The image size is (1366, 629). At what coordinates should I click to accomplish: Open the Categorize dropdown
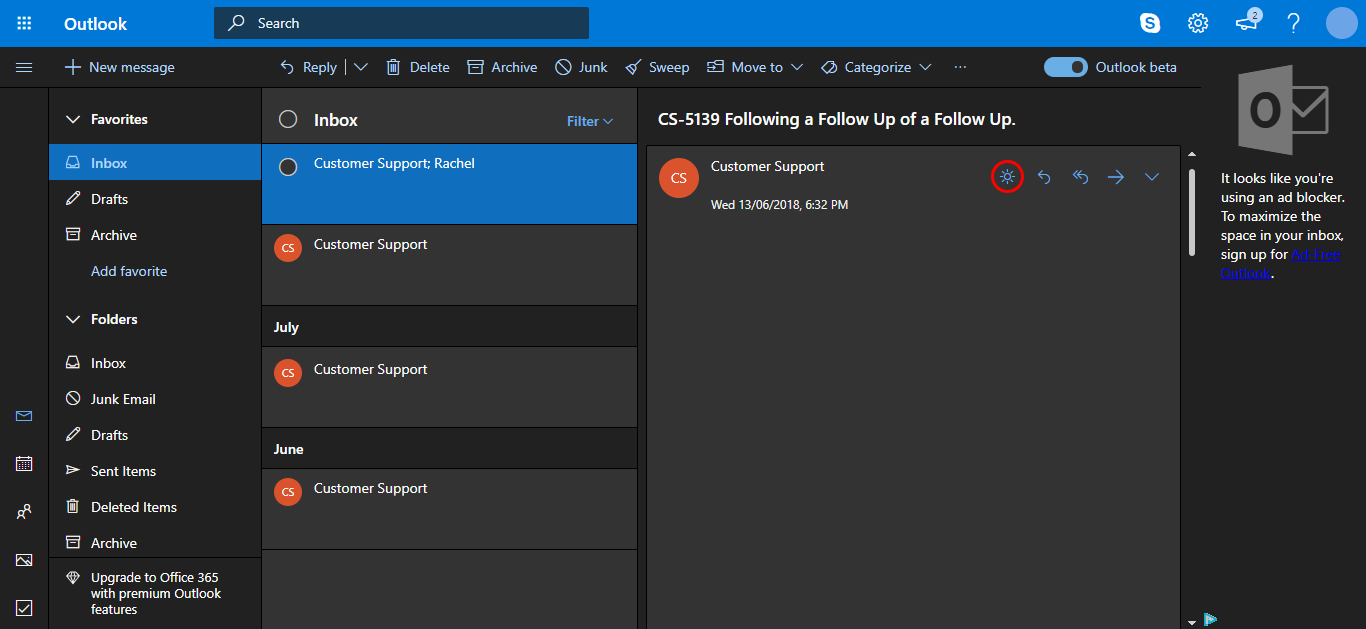tap(876, 67)
